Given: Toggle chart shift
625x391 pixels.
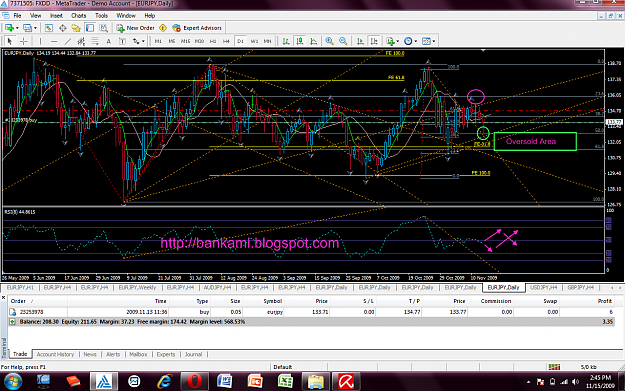Looking at the screenshot, I should (374, 41).
